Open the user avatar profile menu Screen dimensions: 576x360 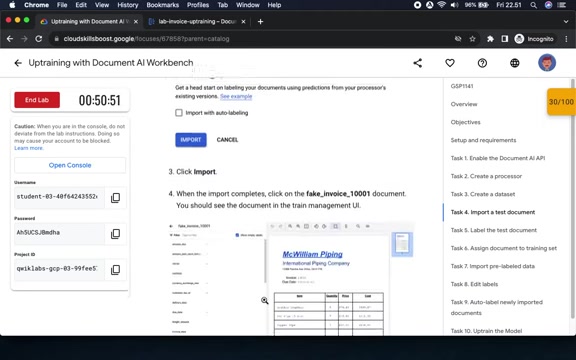coord(547,63)
